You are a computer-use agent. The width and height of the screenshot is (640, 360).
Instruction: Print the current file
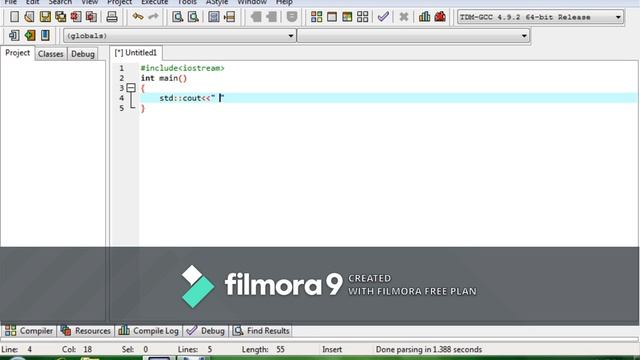(x=112, y=17)
